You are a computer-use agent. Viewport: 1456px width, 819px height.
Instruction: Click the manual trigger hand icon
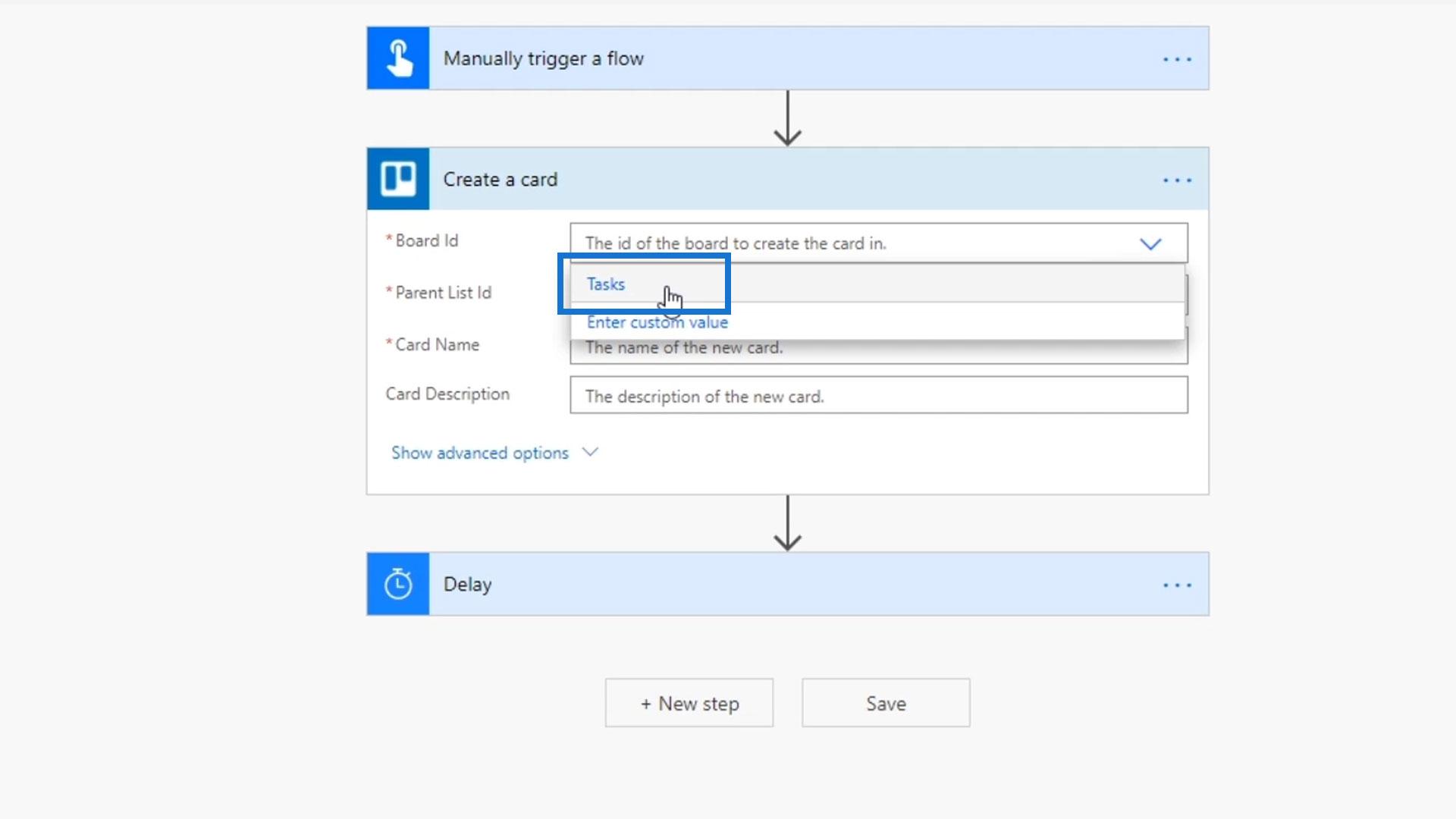click(x=398, y=58)
